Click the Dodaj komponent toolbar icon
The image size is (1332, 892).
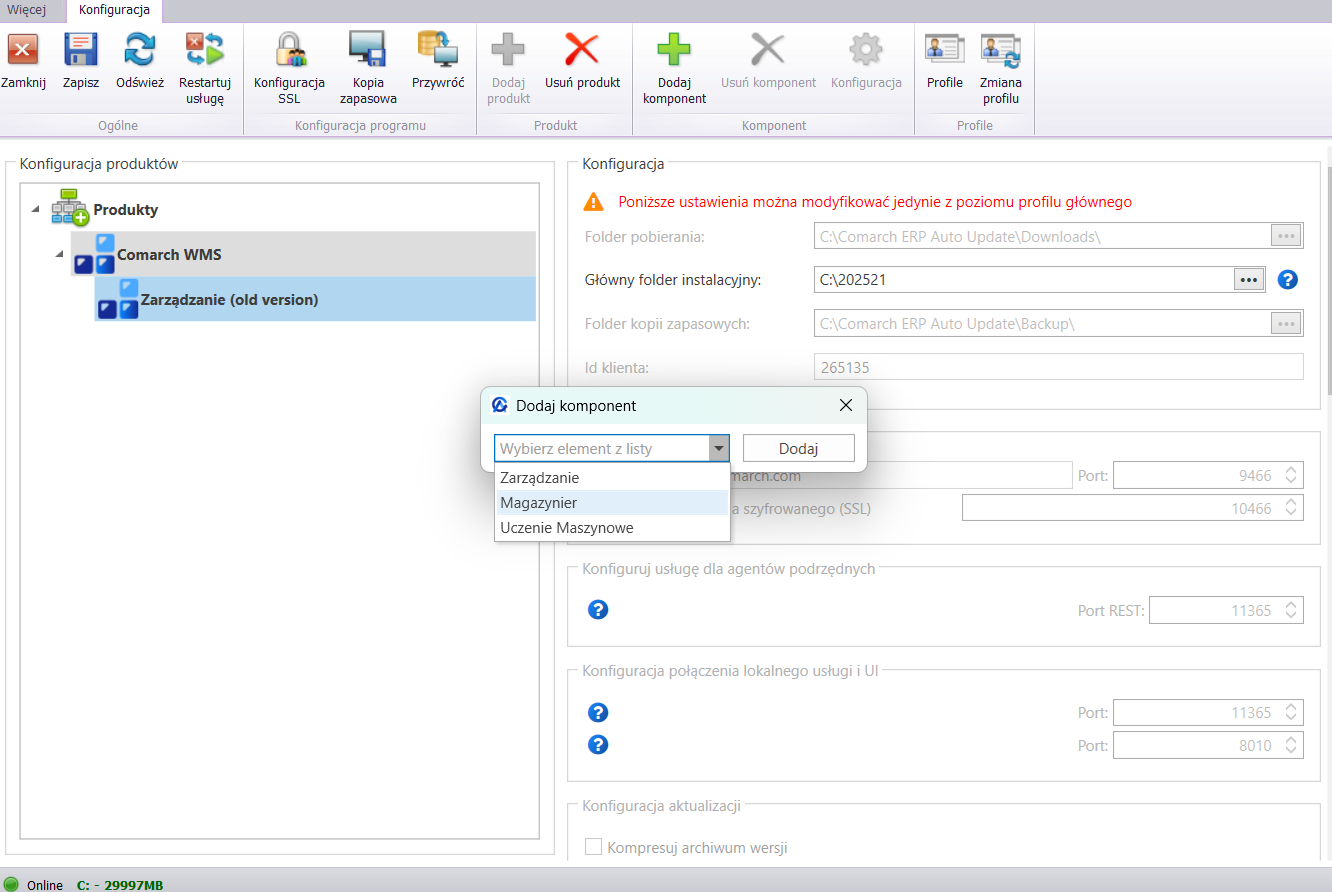(x=674, y=50)
